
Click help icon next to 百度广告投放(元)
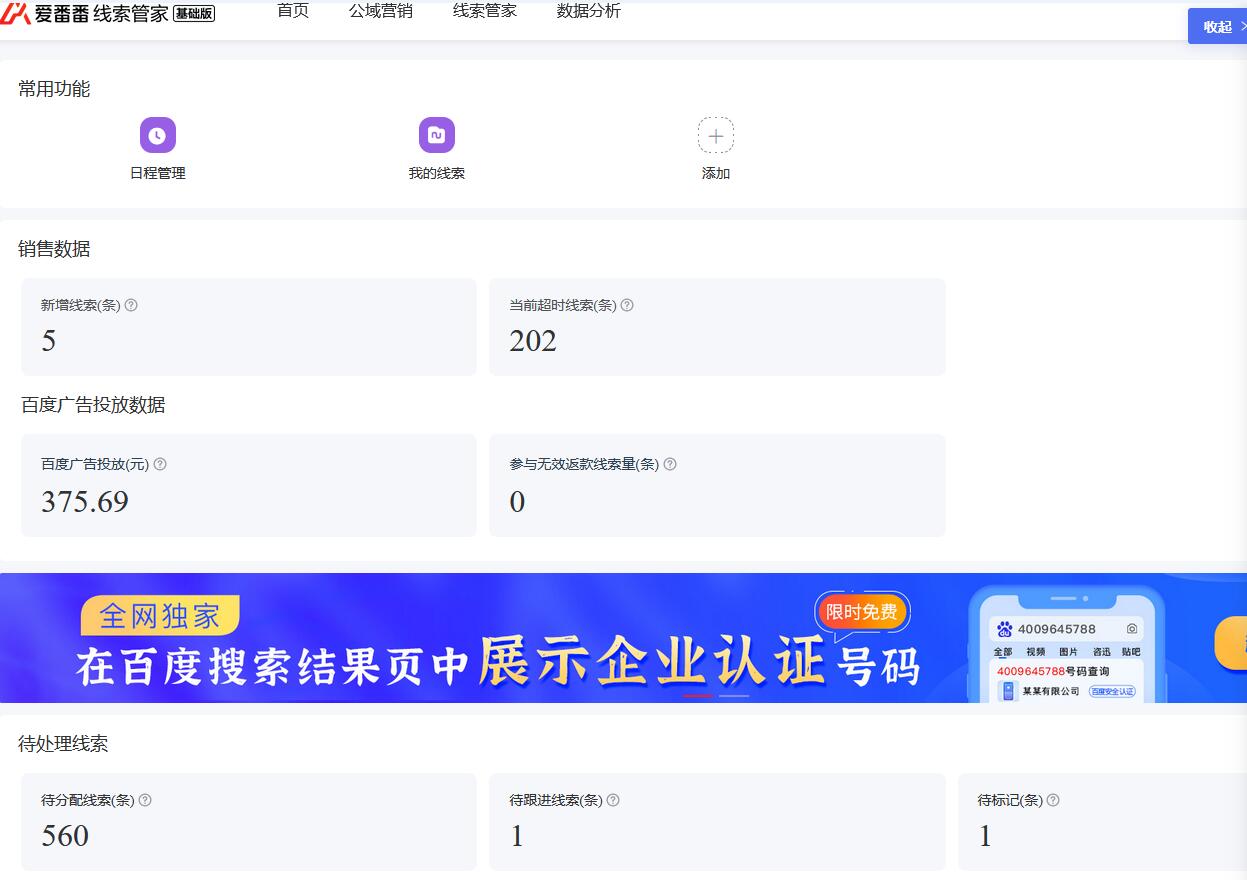pyautogui.click(x=160, y=464)
